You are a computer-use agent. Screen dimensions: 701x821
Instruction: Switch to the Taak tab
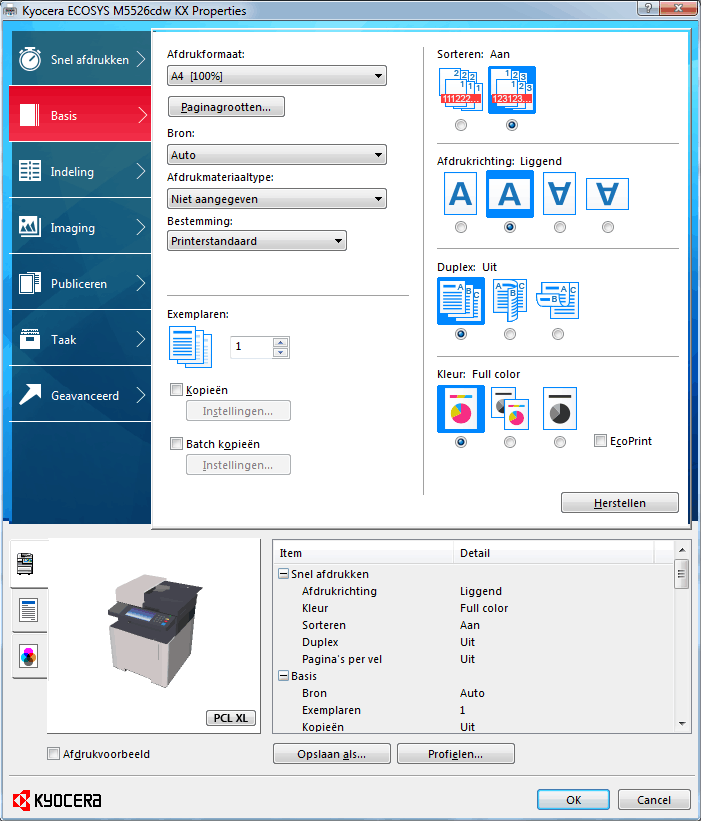pyautogui.click(x=81, y=339)
